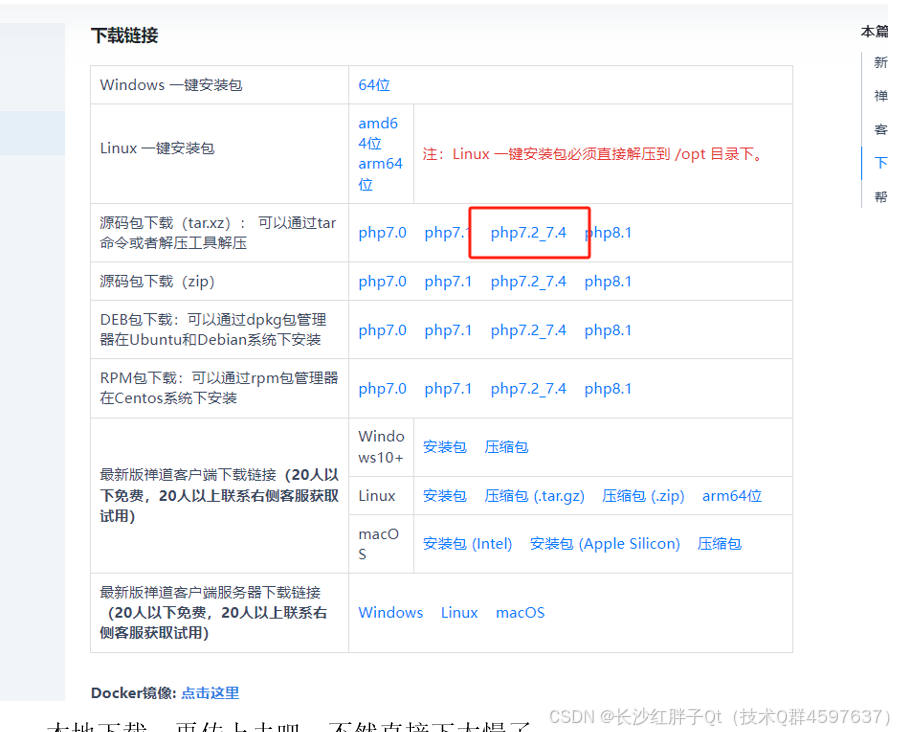
Task: Select the 禅 entry in the right outline
Action: point(881,96)
